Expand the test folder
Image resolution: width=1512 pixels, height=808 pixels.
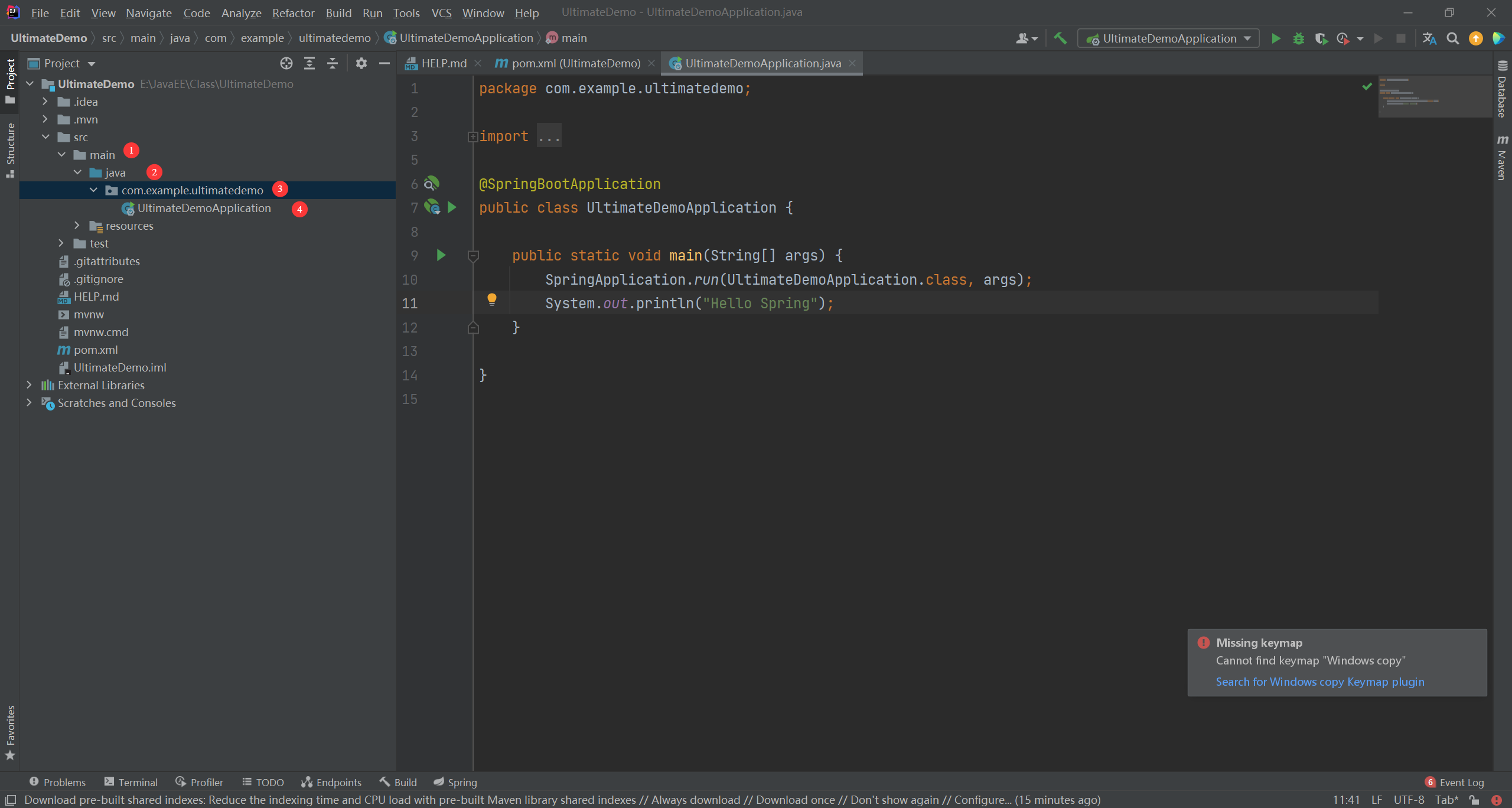pyautogui.click(x=61, y=243)
